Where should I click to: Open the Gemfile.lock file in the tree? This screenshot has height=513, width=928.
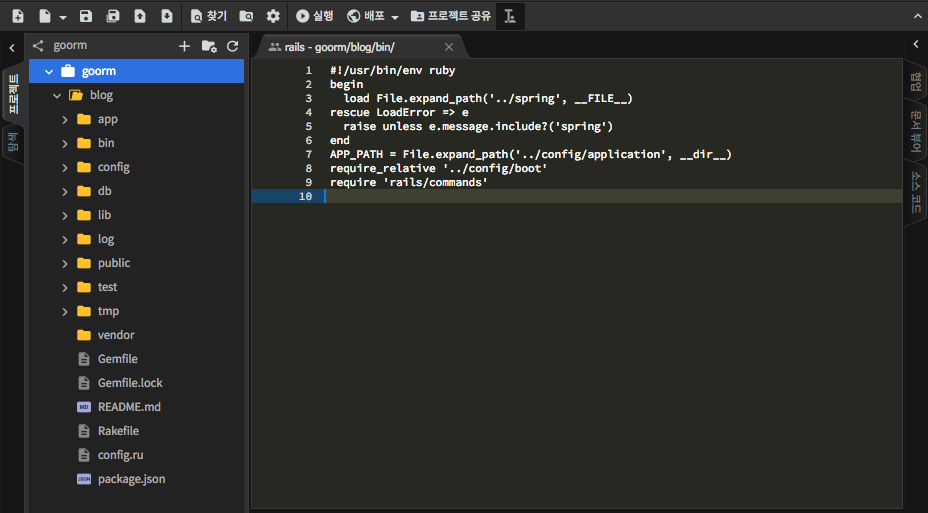tap(129, 383)
